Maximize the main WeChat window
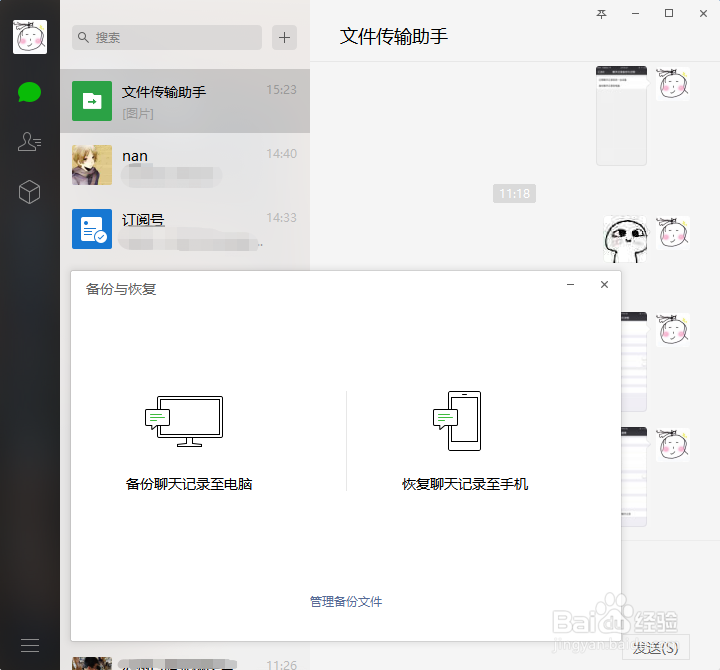This screenshot has width=720, height=670. 669,13
